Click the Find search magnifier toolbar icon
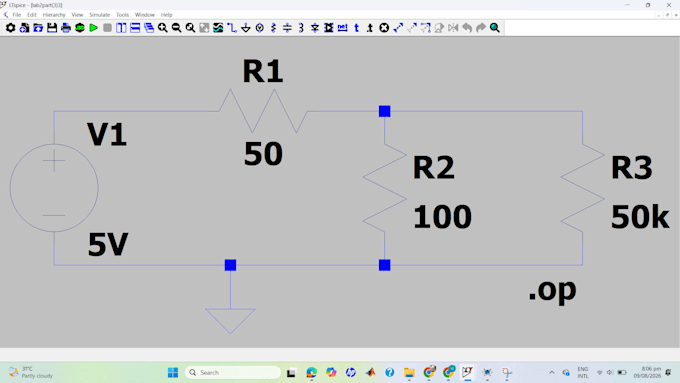 [x=495, y=28]
